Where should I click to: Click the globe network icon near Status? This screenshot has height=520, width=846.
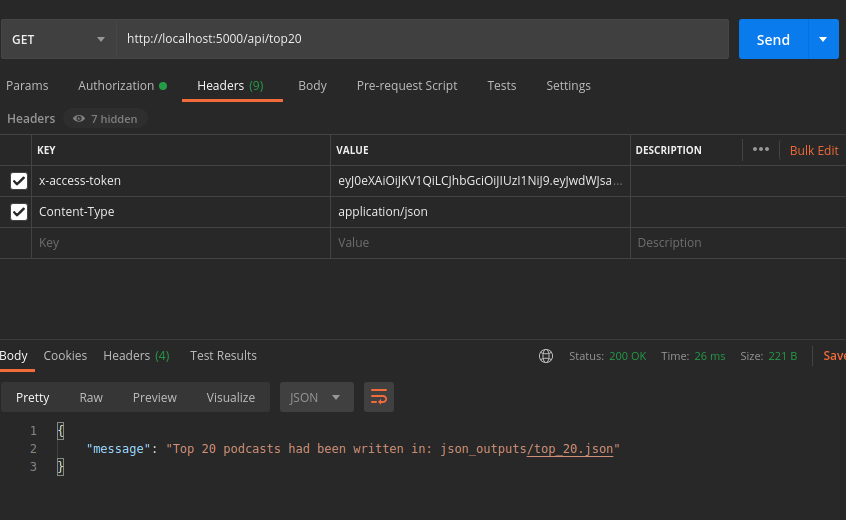[x=546, y=356]
